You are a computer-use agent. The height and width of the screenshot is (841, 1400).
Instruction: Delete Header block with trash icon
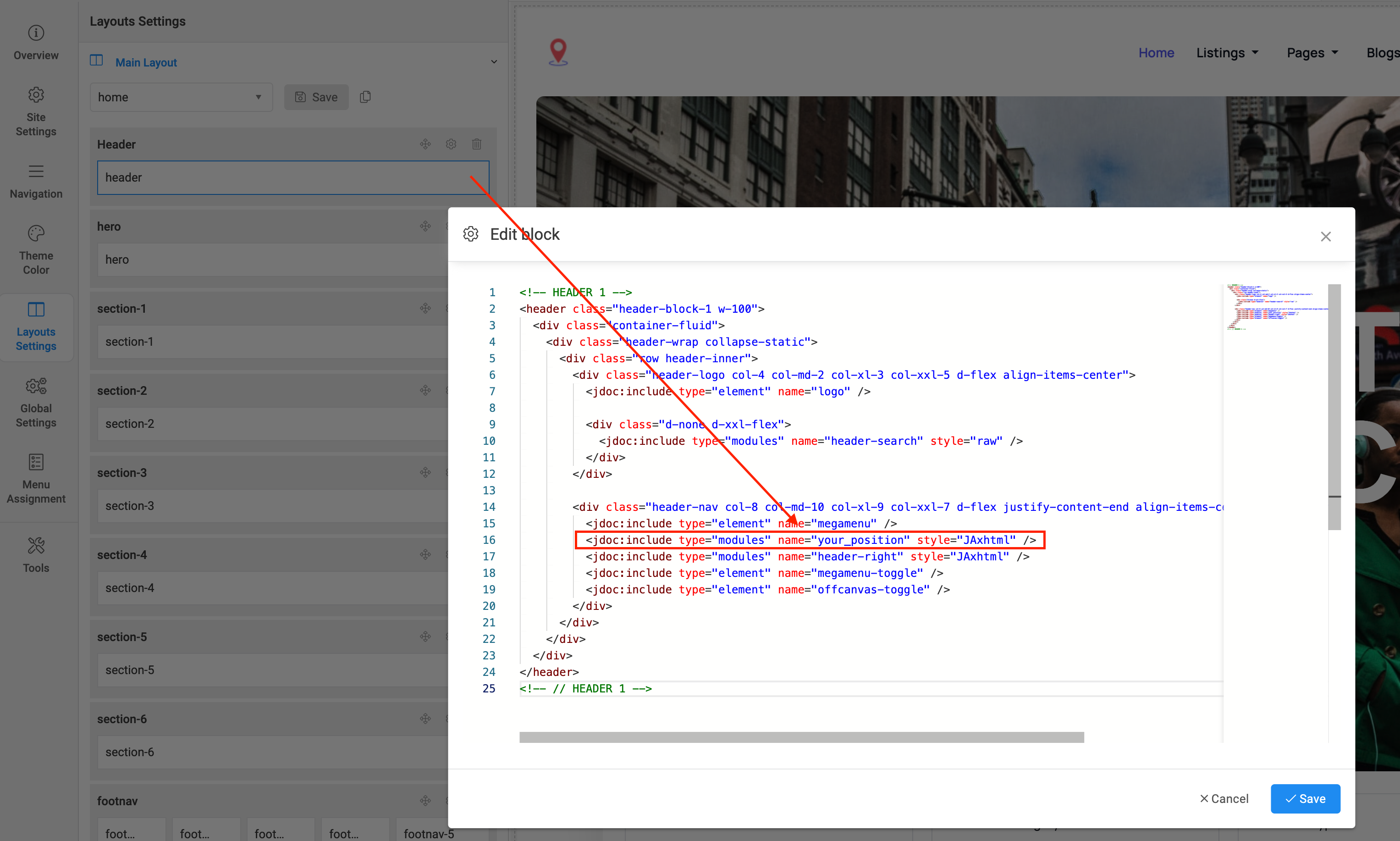(x=476, y=144)
